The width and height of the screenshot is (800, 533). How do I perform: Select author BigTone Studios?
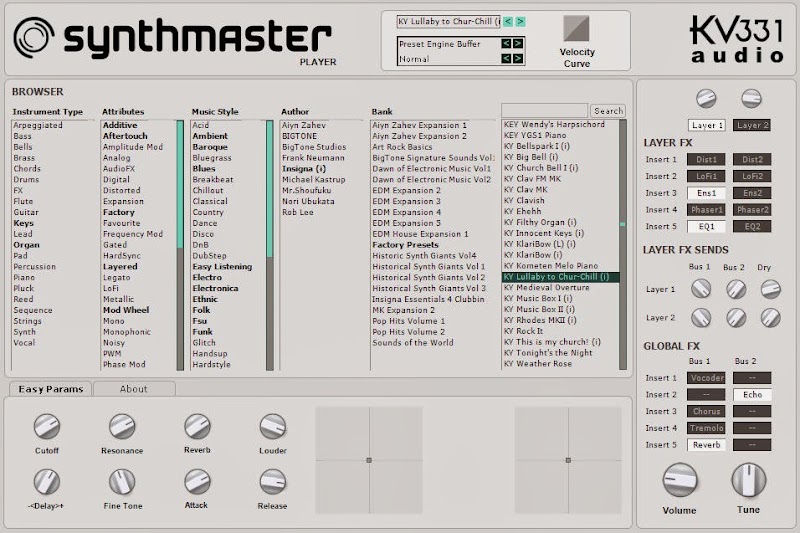pyautogui.click(x=314, y=146)
